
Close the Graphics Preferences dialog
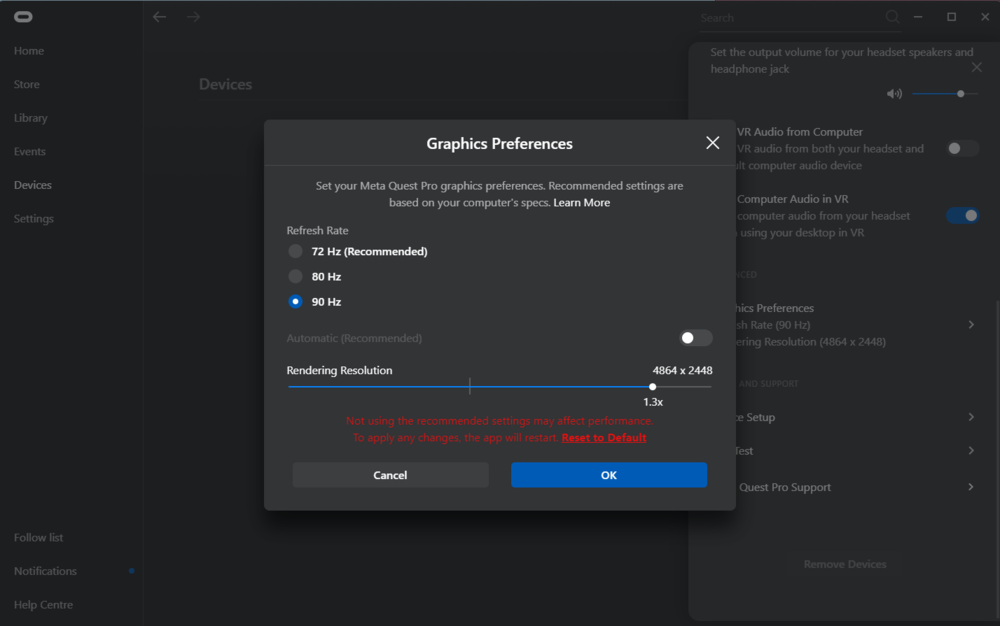pos(713,143)
